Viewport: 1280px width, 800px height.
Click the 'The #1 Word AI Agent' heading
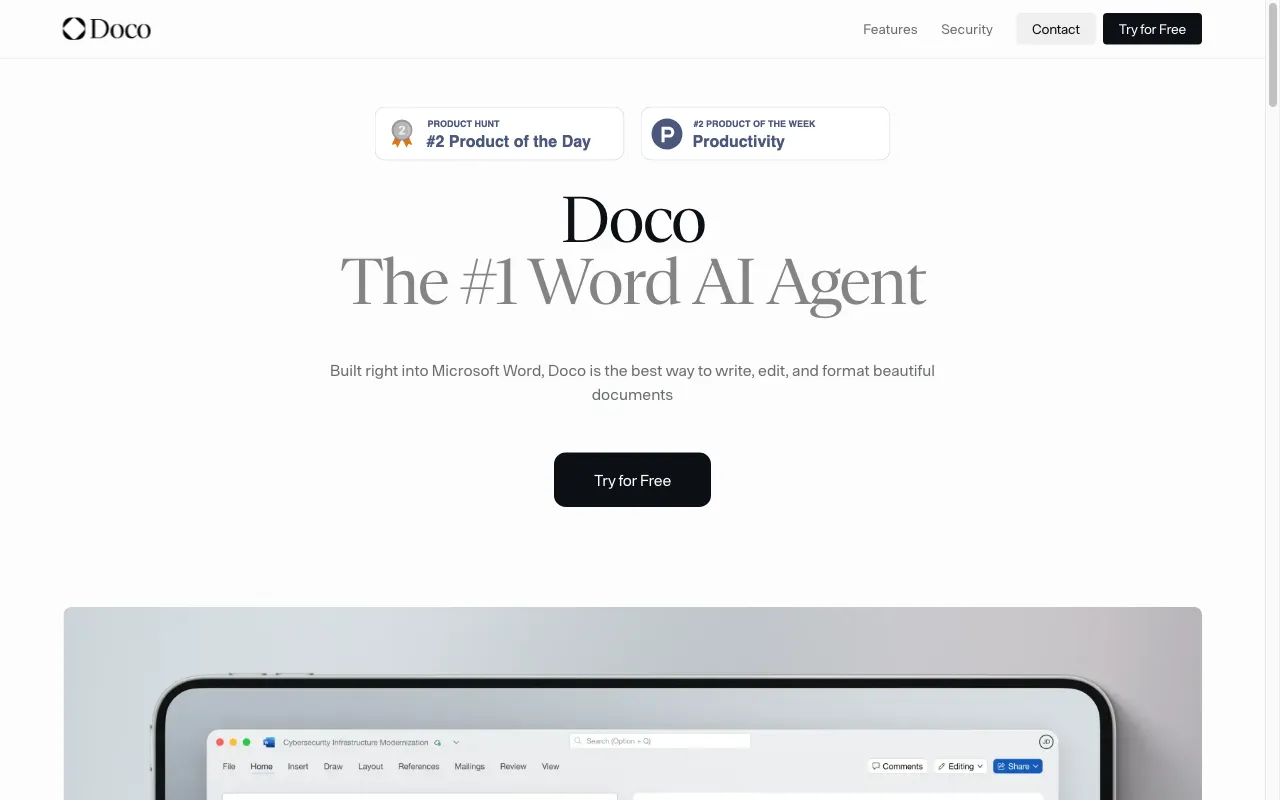point(633,283)
